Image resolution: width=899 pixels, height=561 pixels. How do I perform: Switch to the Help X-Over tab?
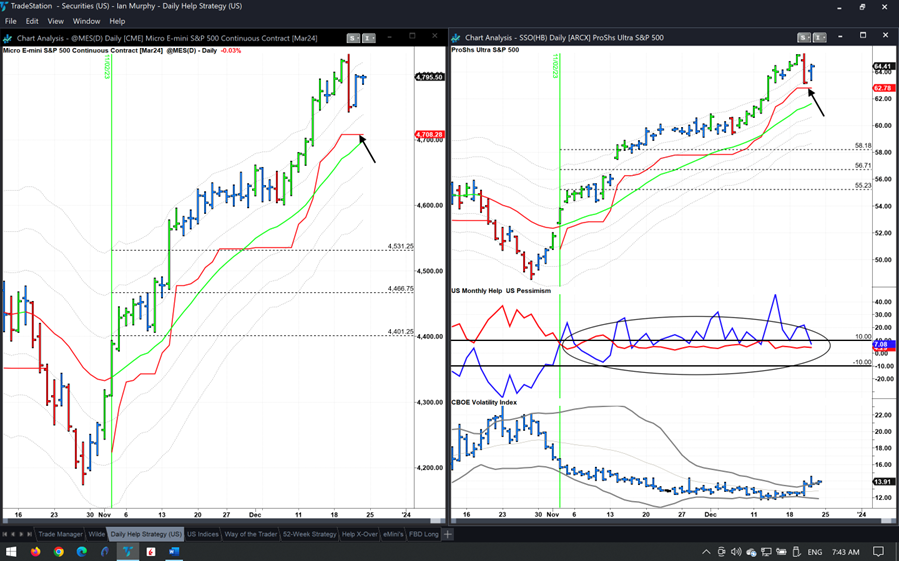(x=359, y=534)
